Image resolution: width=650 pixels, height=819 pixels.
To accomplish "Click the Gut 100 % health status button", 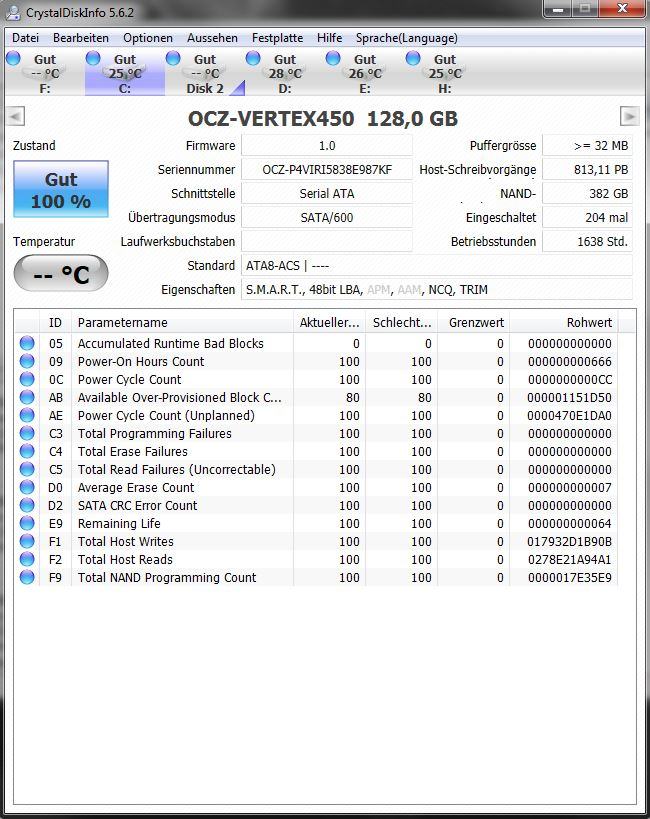I will (x=61, y=189).
